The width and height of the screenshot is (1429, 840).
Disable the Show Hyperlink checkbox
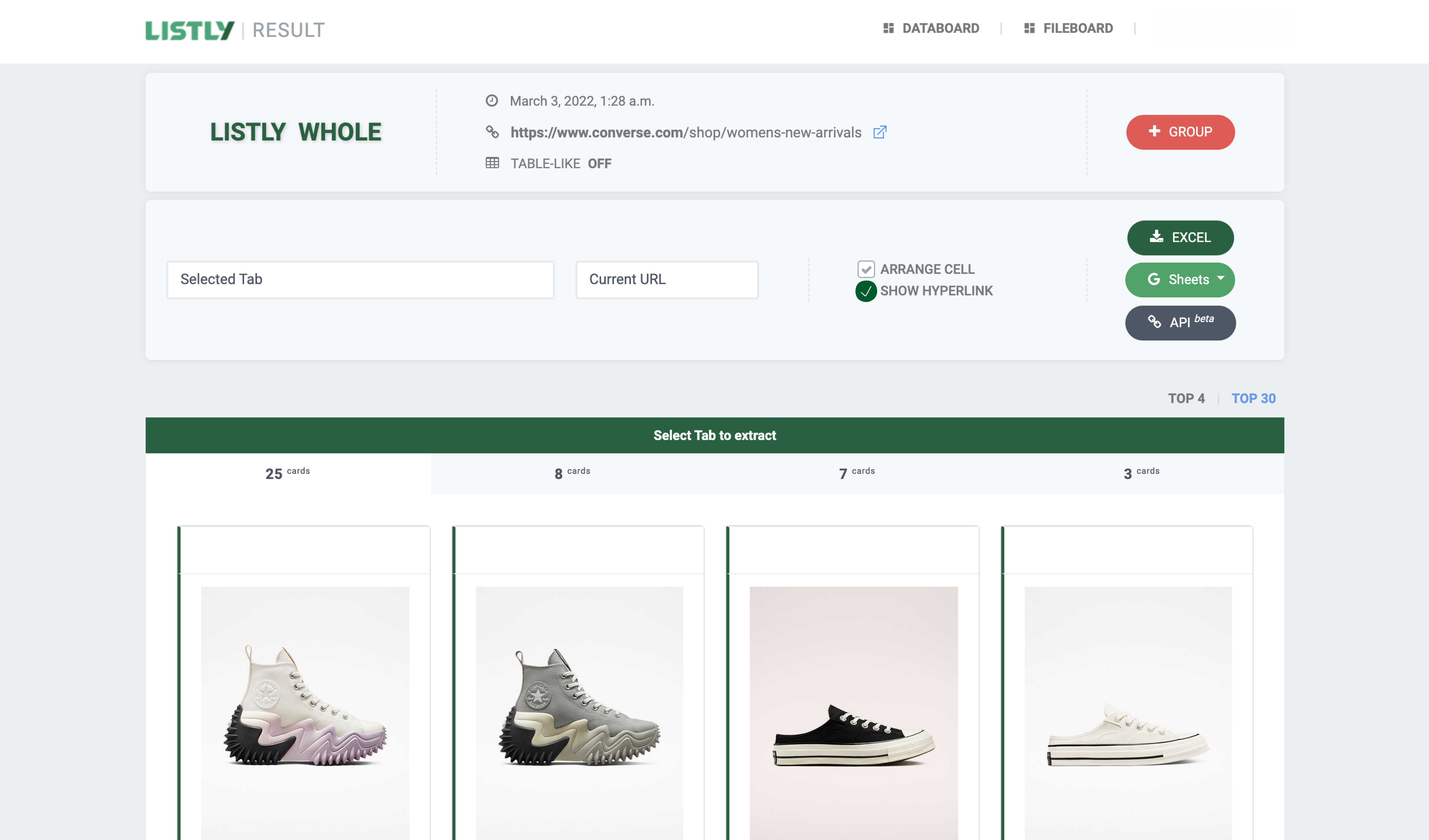click(x=866, y=291)
